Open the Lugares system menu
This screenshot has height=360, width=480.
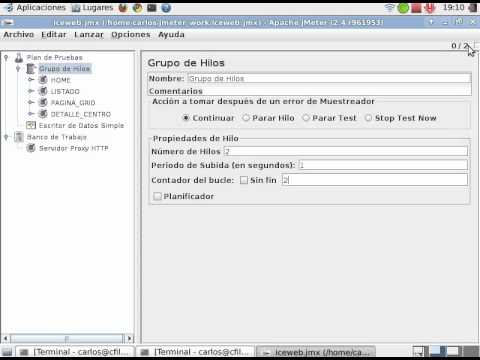click(93, 7)
